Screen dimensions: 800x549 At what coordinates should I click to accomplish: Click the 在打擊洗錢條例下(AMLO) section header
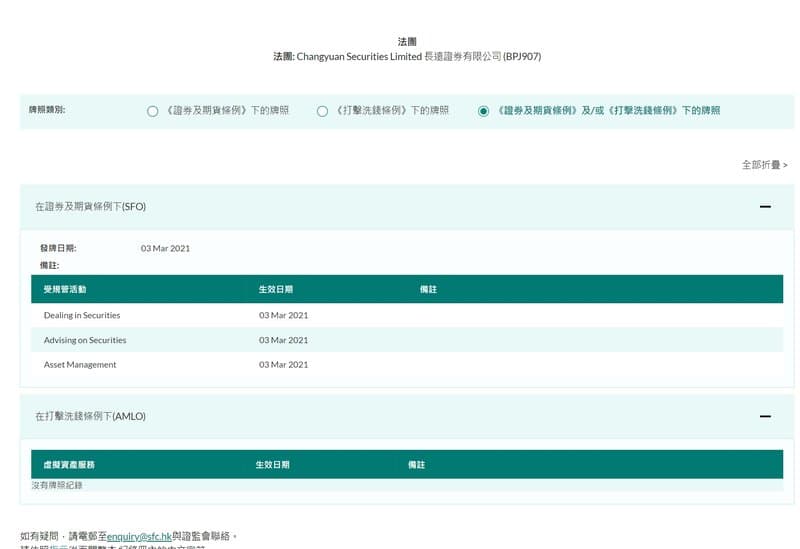407,416
